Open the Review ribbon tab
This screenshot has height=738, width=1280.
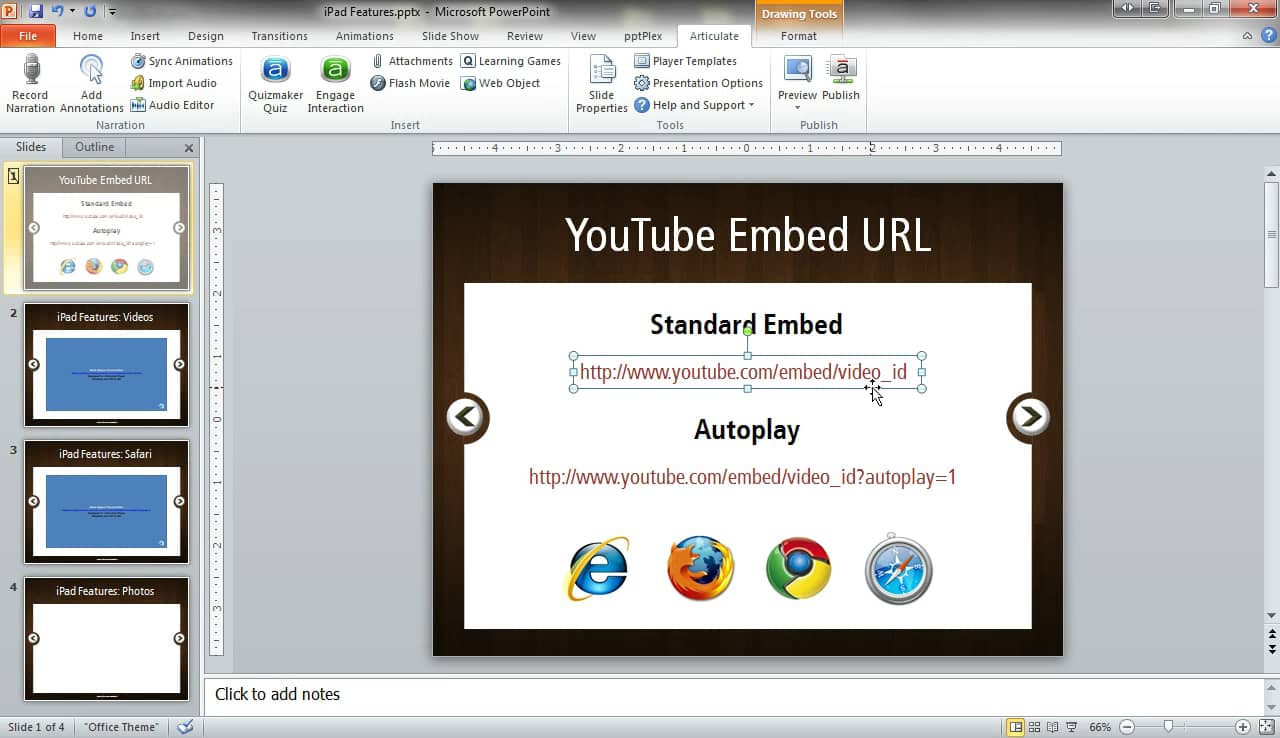click(x=525, y=36)
